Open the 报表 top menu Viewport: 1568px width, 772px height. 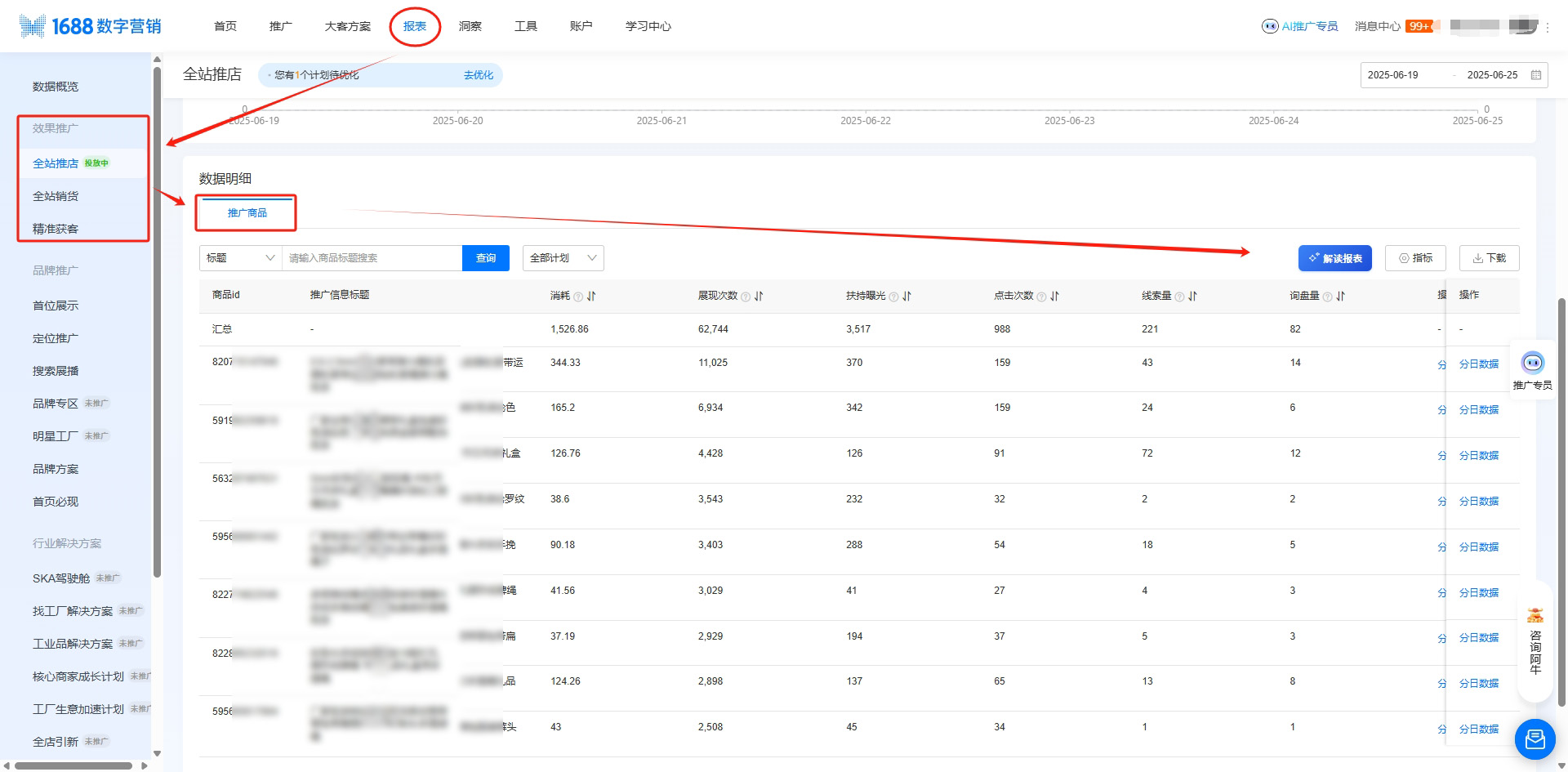point(415,26)
